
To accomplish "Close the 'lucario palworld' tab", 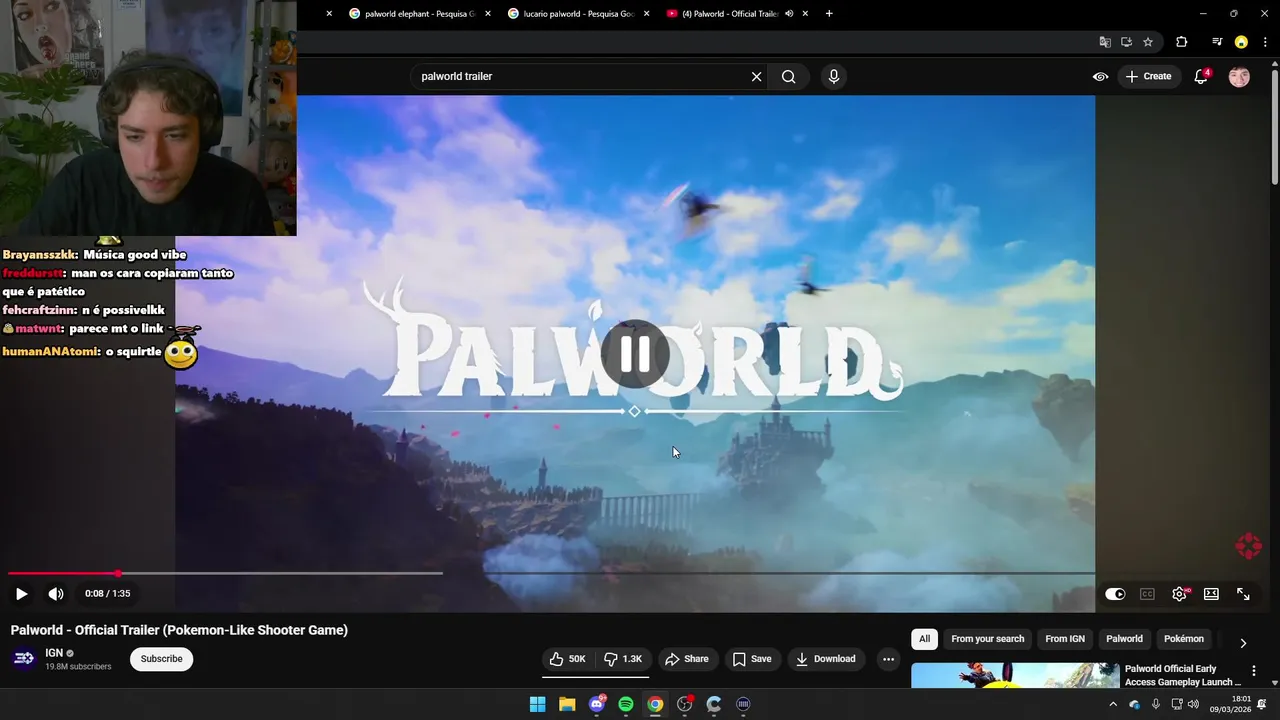I will click(646, 14).
